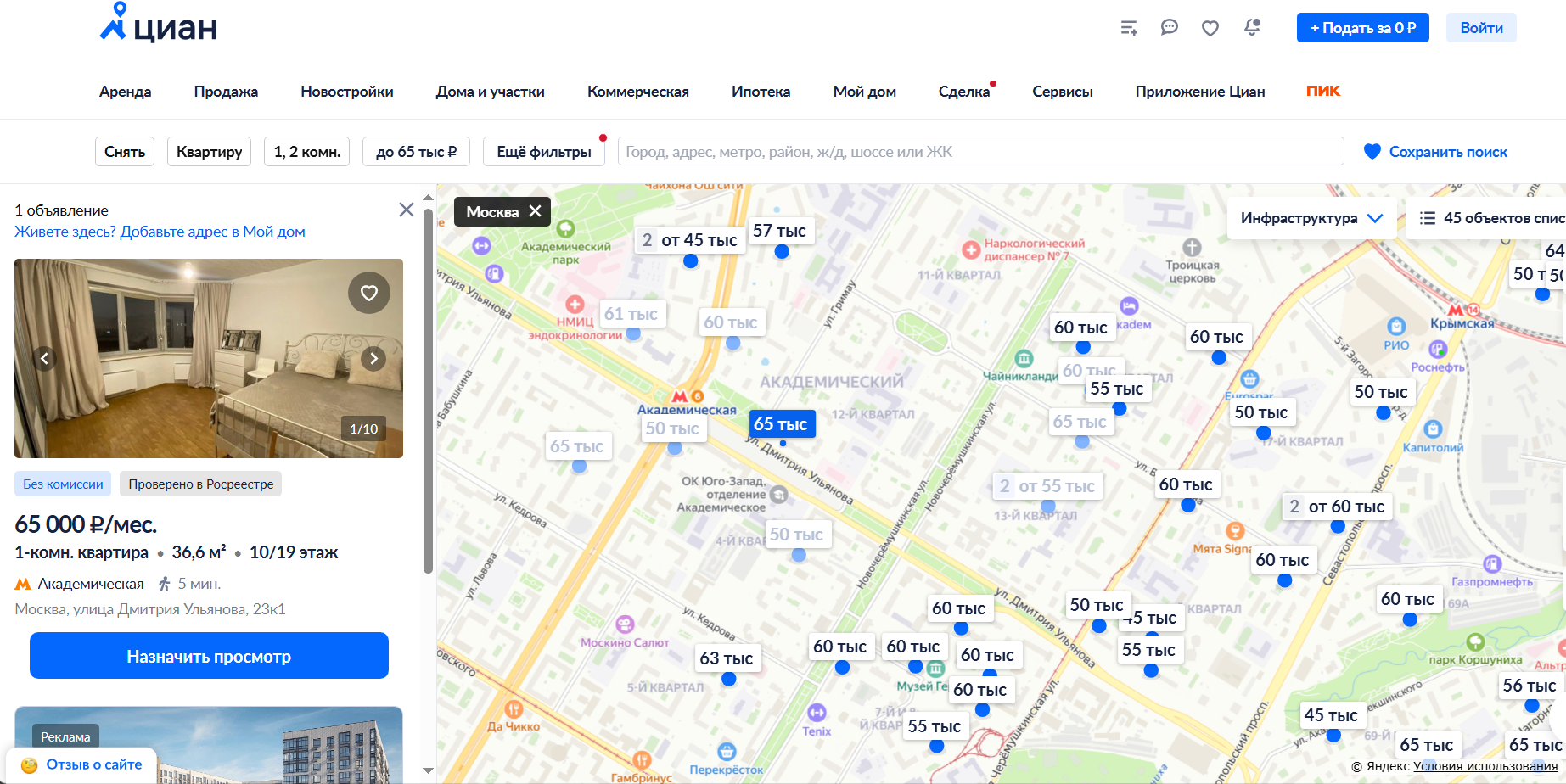
Task: Open the Новостройки menu item
Action: coord(347,92)
